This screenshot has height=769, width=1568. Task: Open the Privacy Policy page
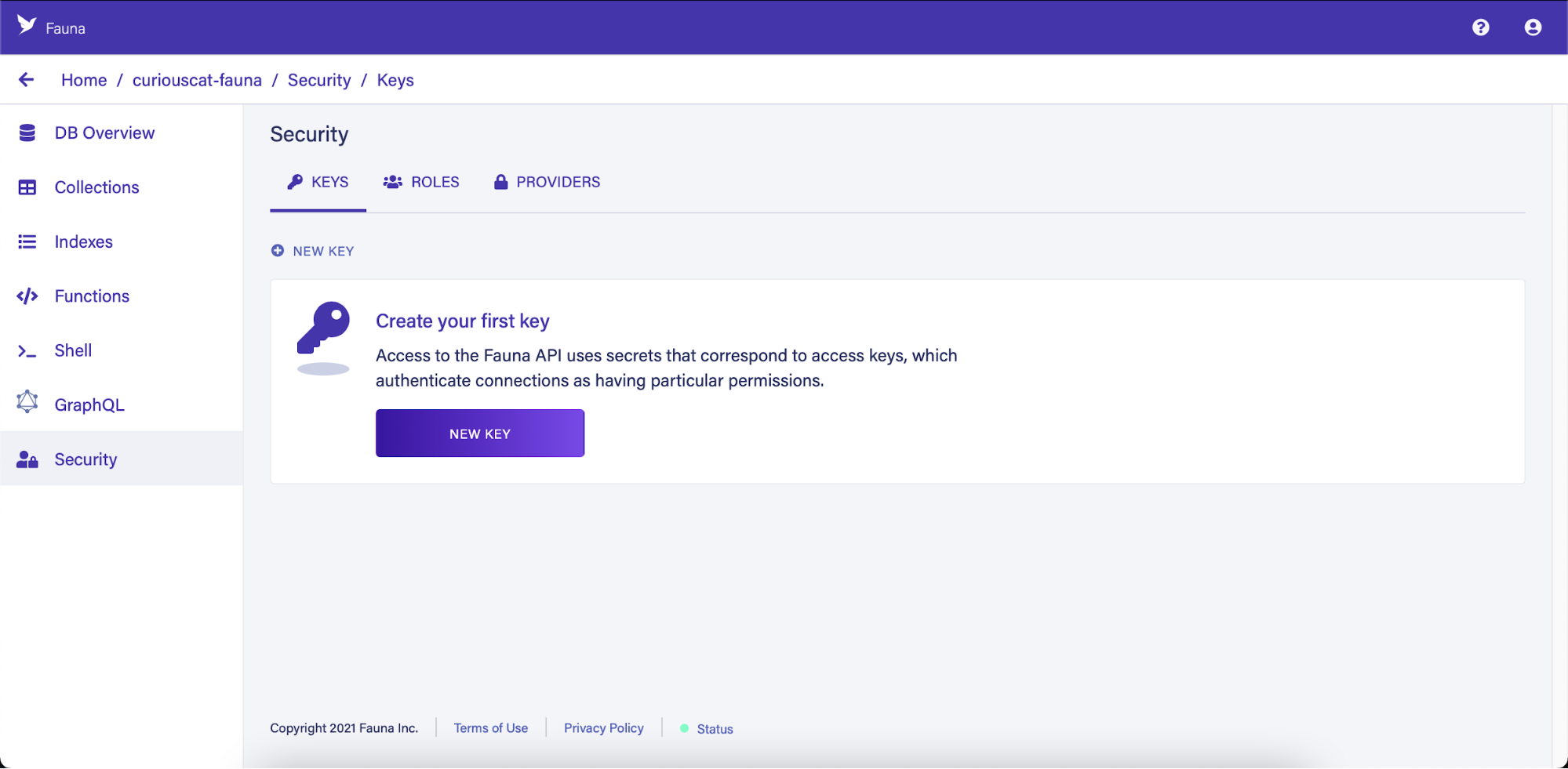(x=603, y=727)
